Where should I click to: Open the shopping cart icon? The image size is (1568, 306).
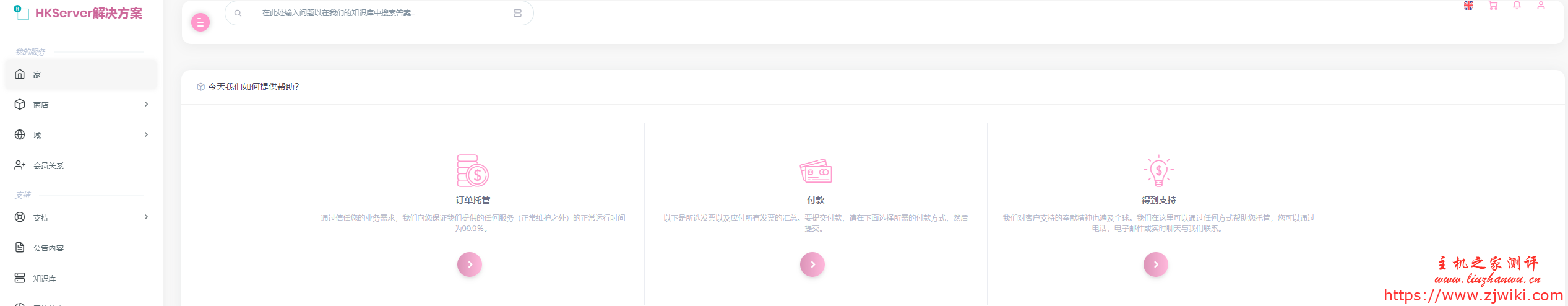1493,6
